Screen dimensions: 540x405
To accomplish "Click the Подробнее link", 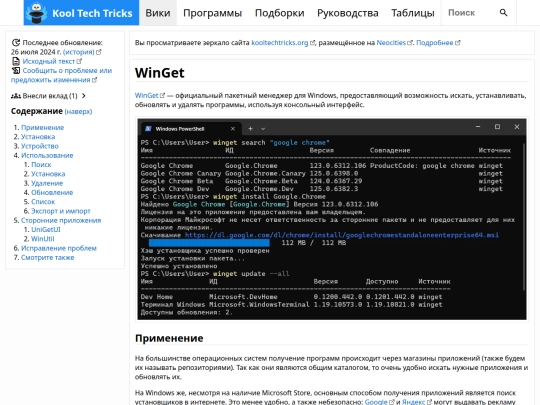I will pyautogui.click(x=435, y=43).
